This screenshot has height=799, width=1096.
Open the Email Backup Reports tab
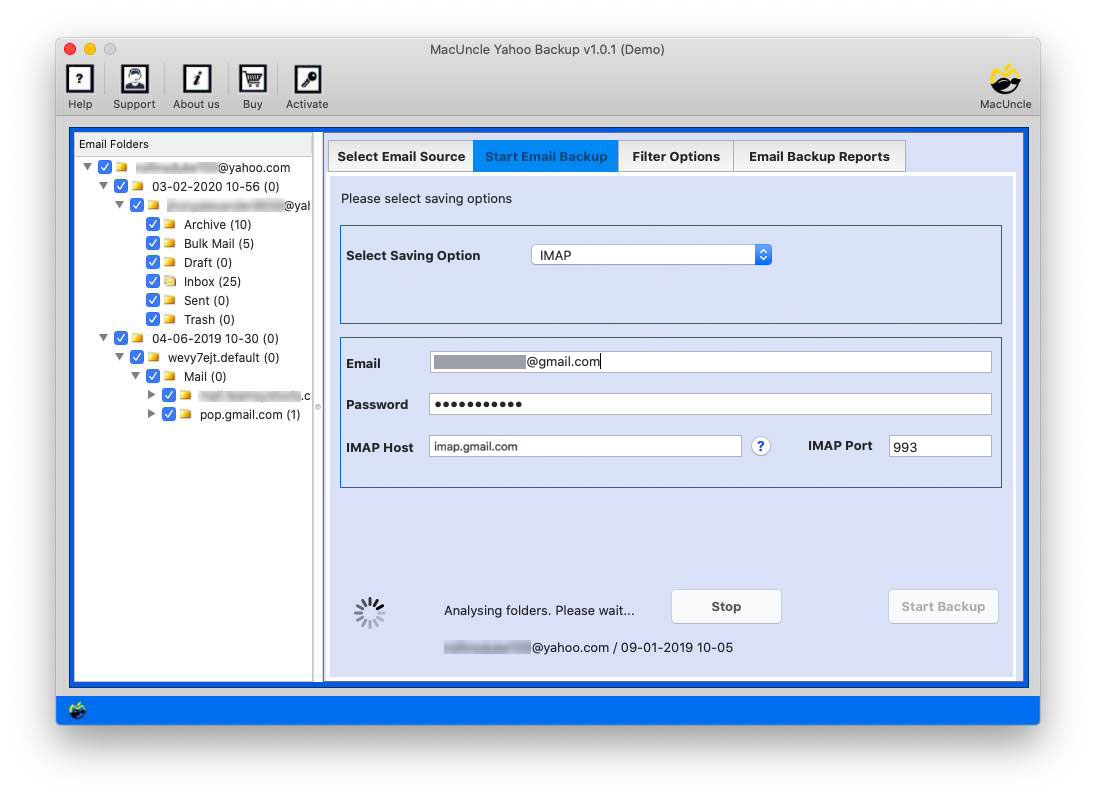820,156
